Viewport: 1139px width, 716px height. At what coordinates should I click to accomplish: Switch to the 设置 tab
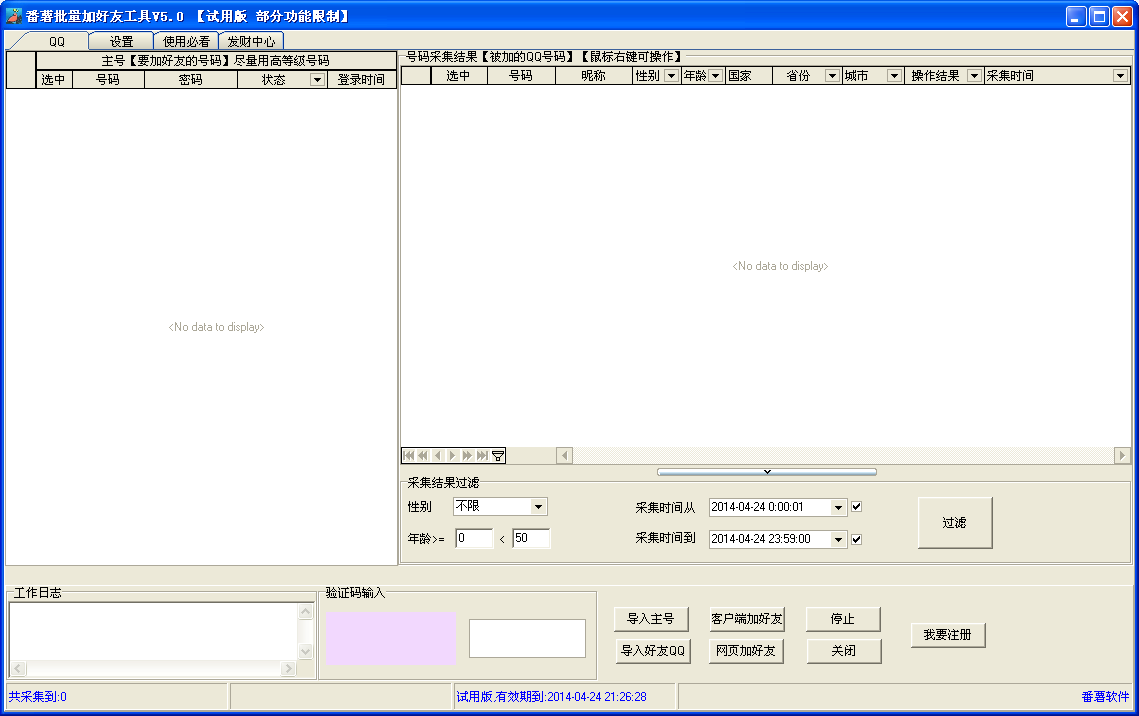121,41
